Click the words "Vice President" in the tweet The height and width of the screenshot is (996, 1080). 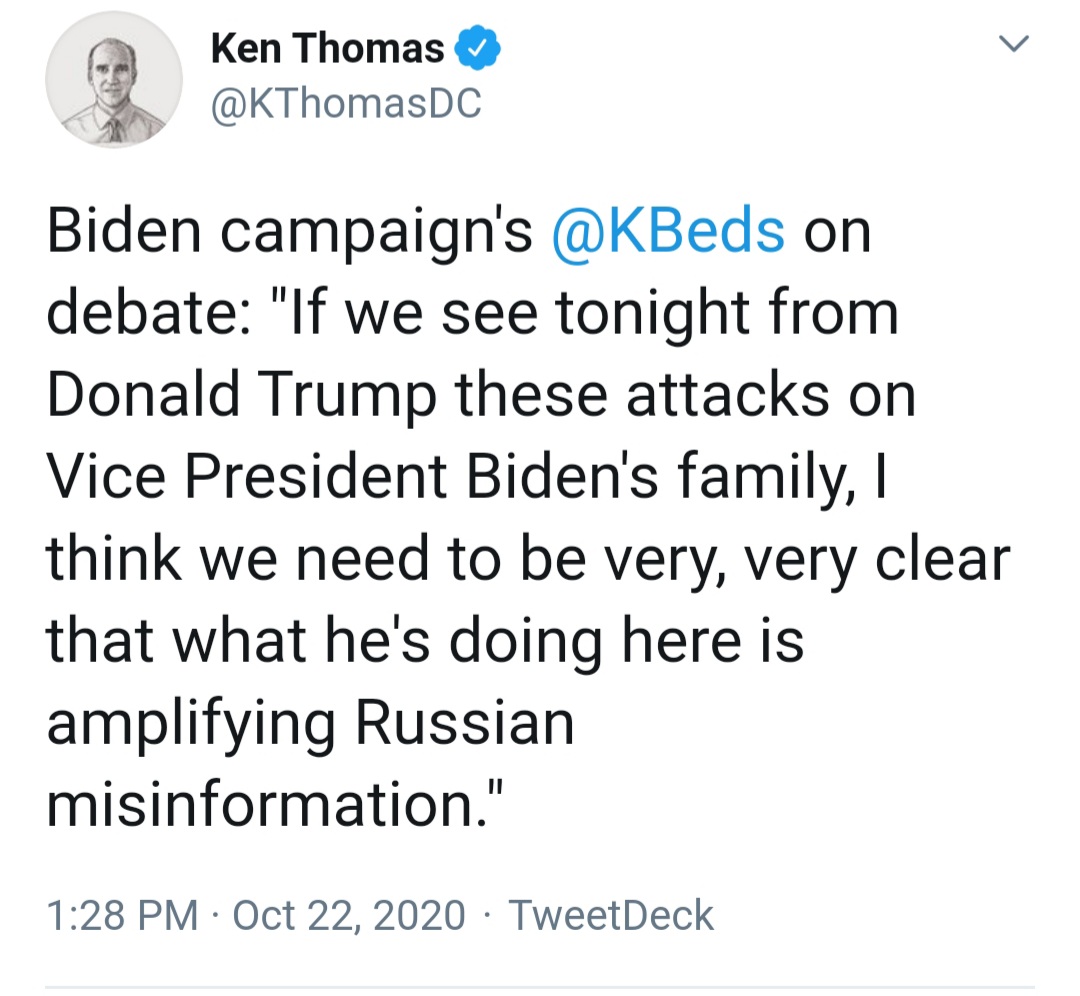coord(247,476)
